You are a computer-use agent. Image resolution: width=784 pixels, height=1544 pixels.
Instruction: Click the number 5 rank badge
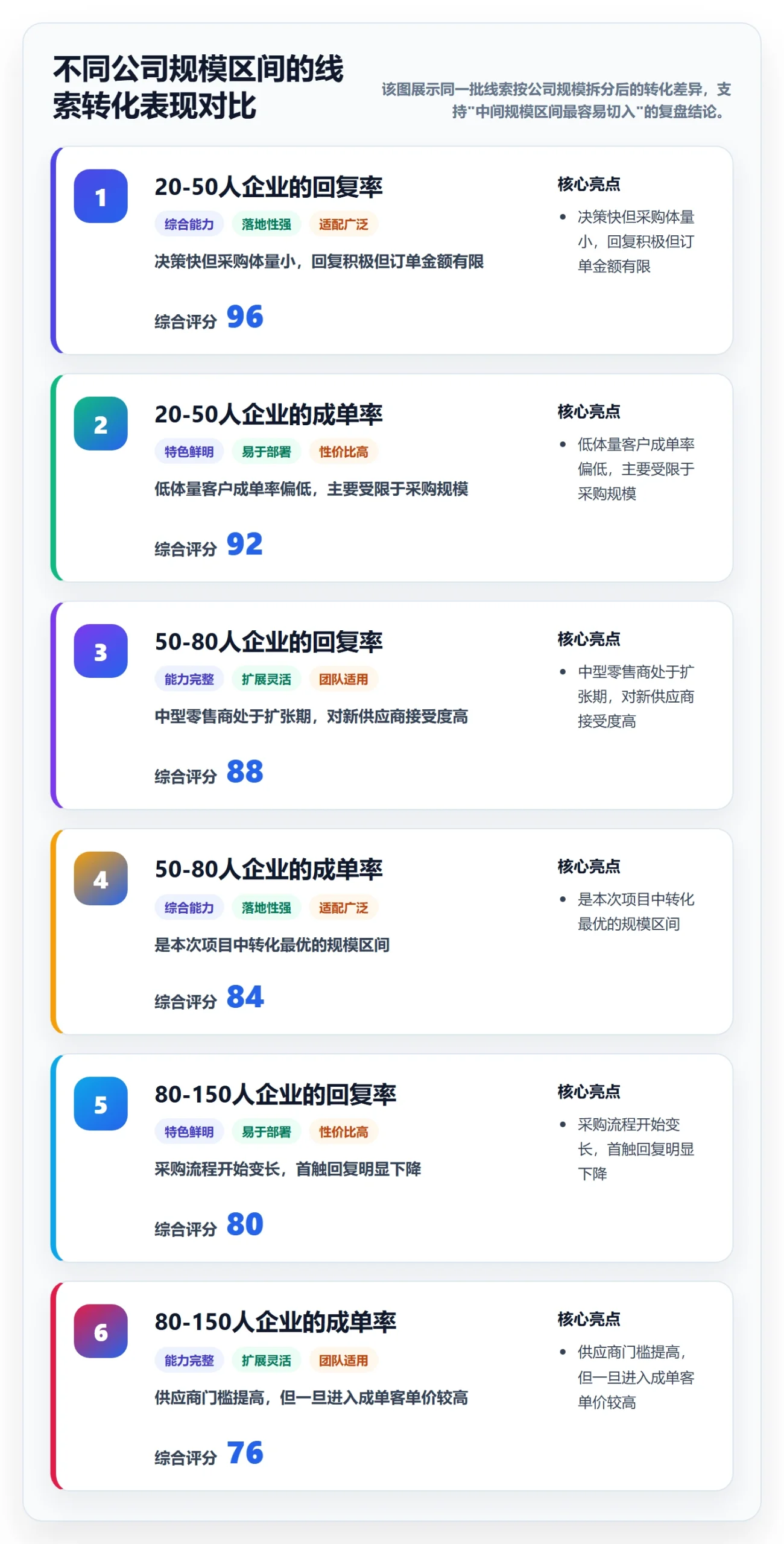101,1103
